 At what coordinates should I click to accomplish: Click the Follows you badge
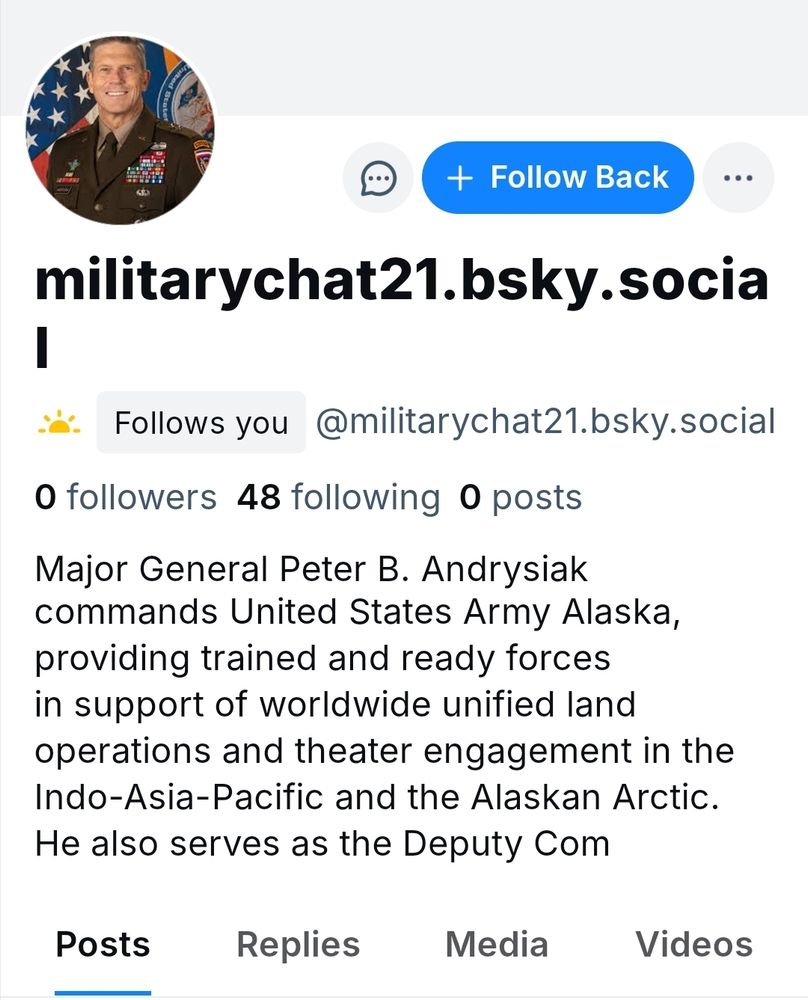201,422
